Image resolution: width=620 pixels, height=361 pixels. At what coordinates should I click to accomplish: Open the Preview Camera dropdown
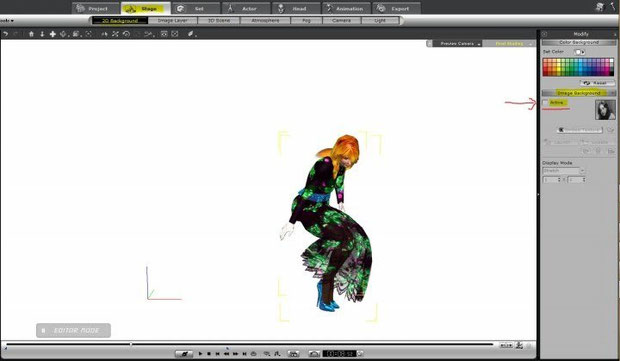tap(457, 43)
